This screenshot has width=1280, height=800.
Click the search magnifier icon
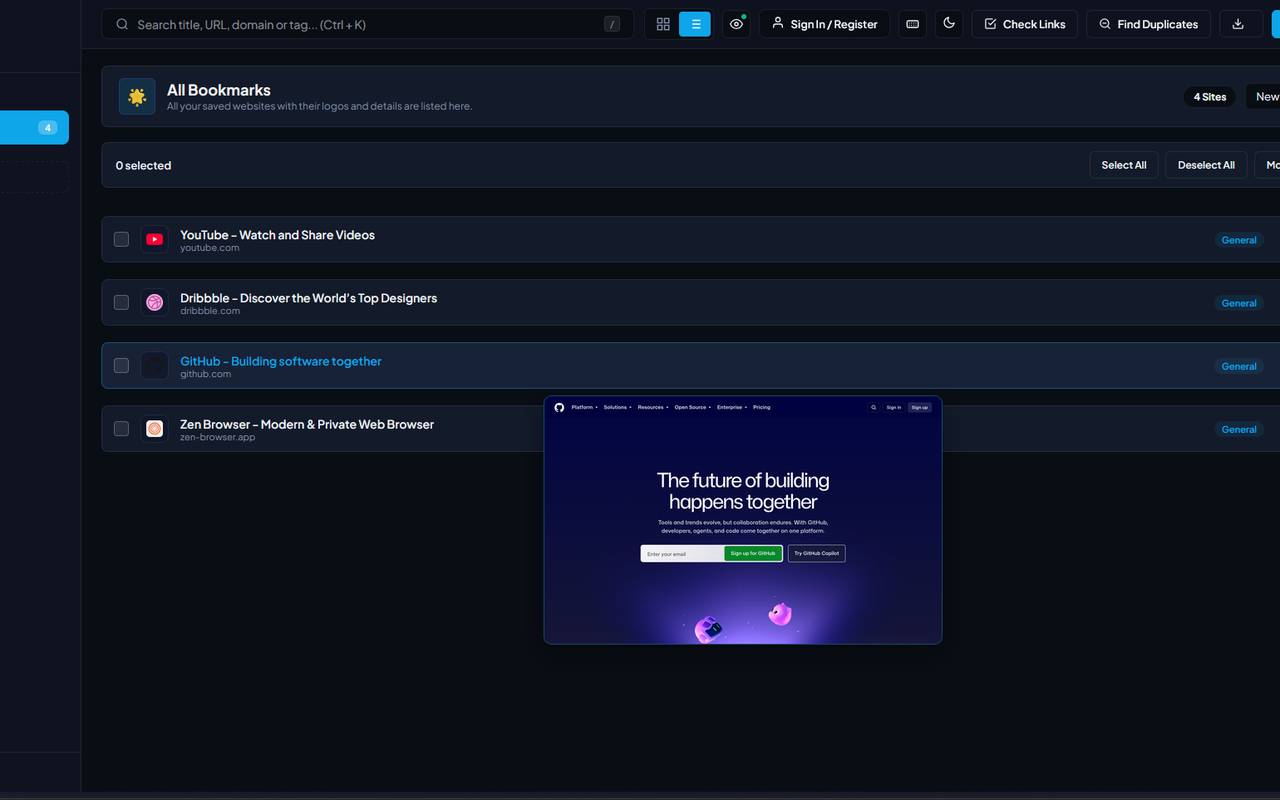(x=122, y=24)
